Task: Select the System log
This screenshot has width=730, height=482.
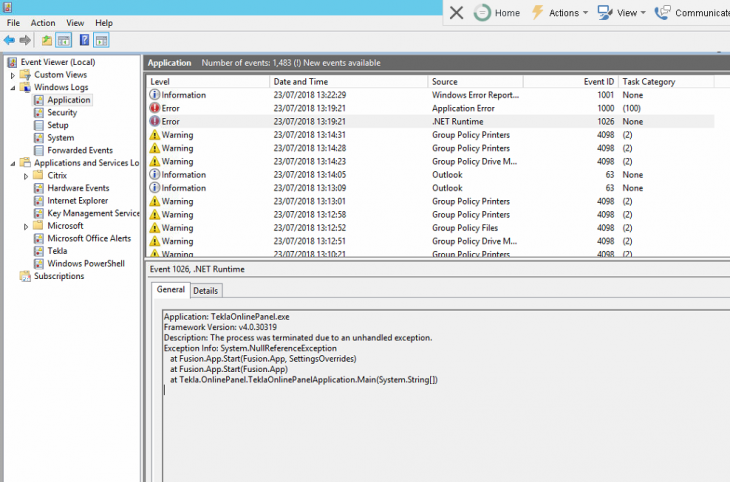Action: [x=61, y=137]
